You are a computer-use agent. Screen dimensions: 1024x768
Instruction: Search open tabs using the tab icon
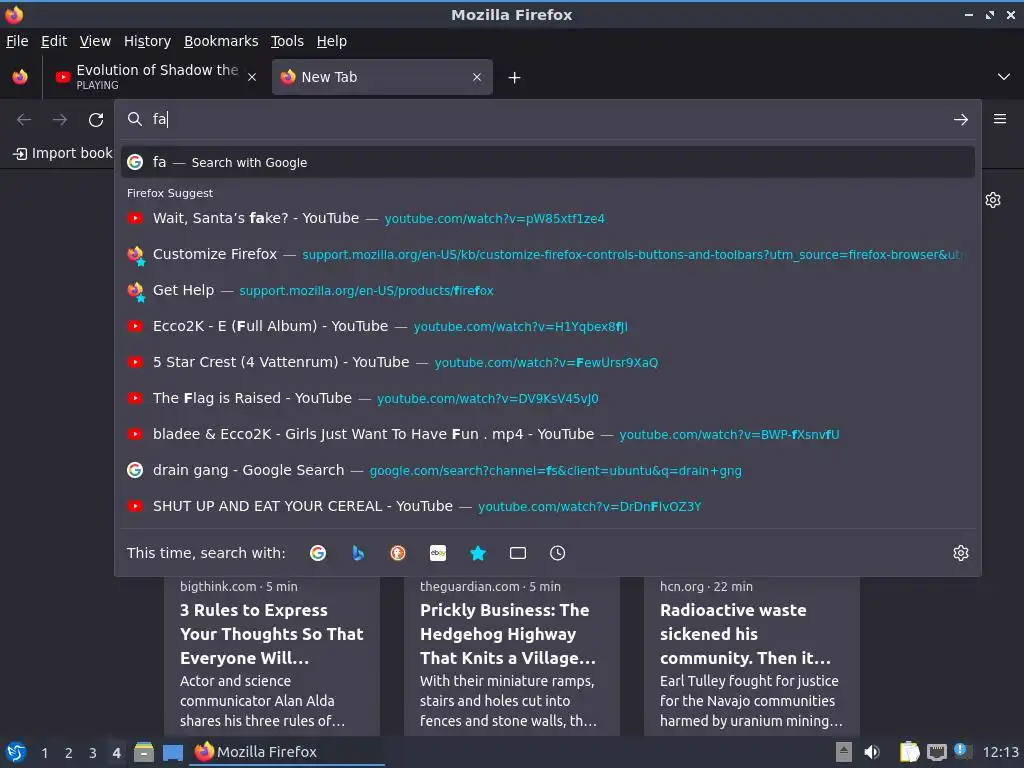518,553
